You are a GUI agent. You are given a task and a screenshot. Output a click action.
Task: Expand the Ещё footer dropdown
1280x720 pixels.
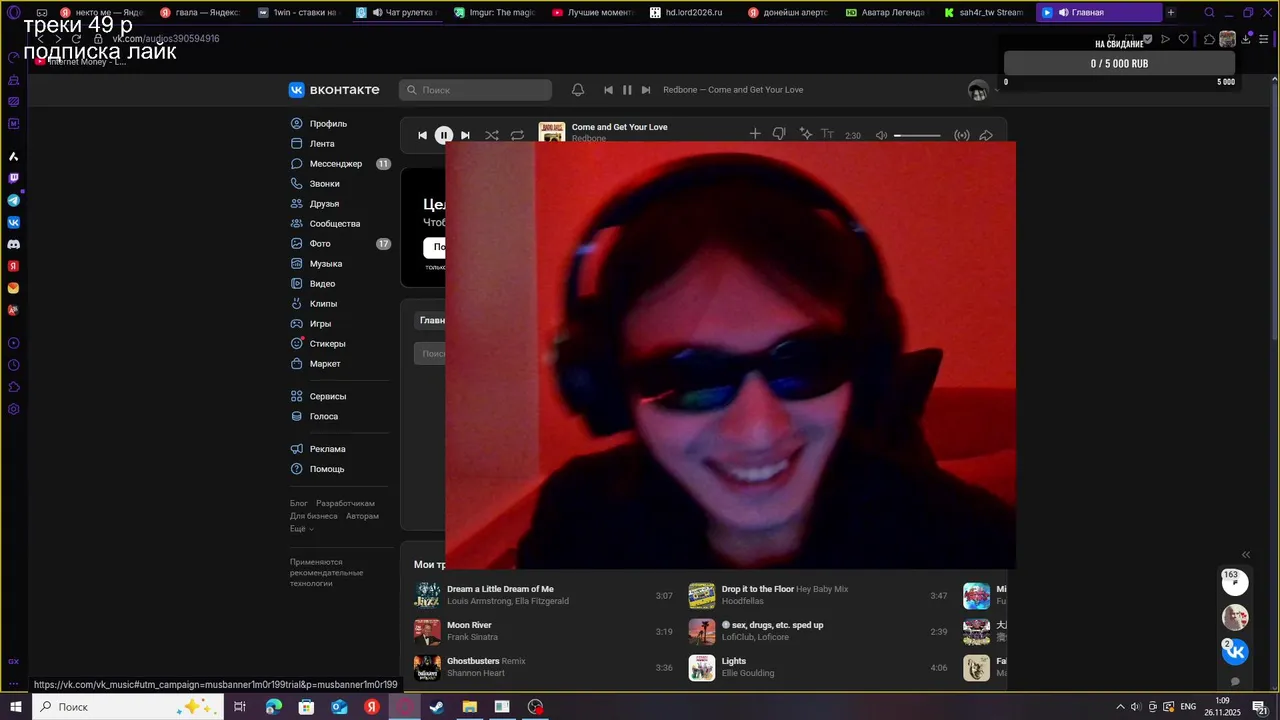pyautogui.click(x=301, y=529)
